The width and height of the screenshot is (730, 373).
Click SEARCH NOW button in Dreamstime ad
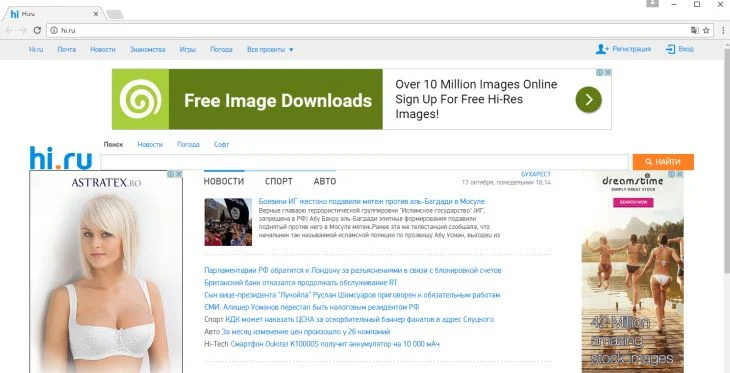tap(633, 203)
